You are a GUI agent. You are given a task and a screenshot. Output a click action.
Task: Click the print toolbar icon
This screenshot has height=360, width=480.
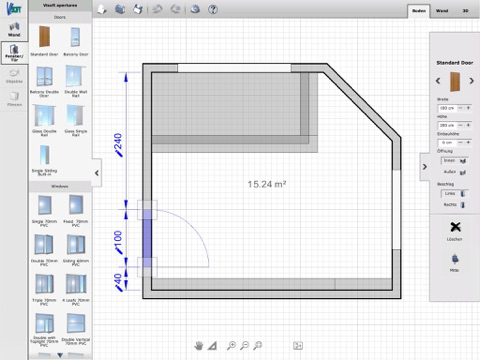[138, 9]
